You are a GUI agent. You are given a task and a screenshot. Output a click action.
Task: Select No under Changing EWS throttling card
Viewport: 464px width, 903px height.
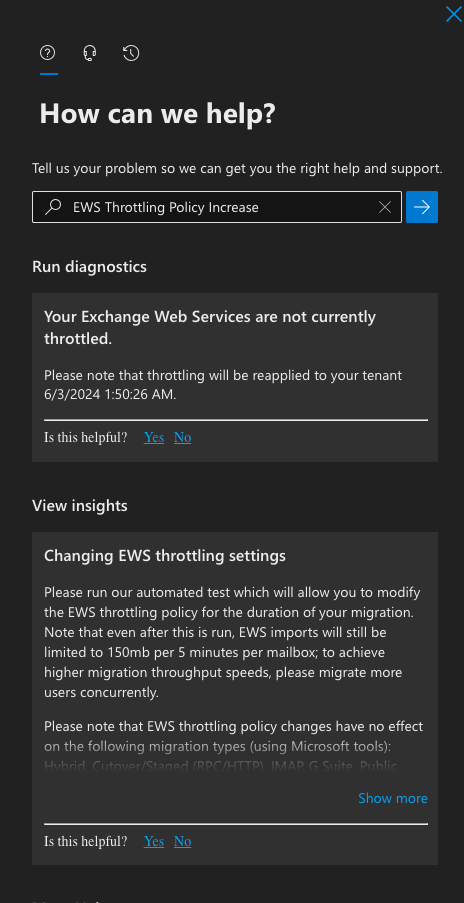pyautogui.click(x=182, y=841)
